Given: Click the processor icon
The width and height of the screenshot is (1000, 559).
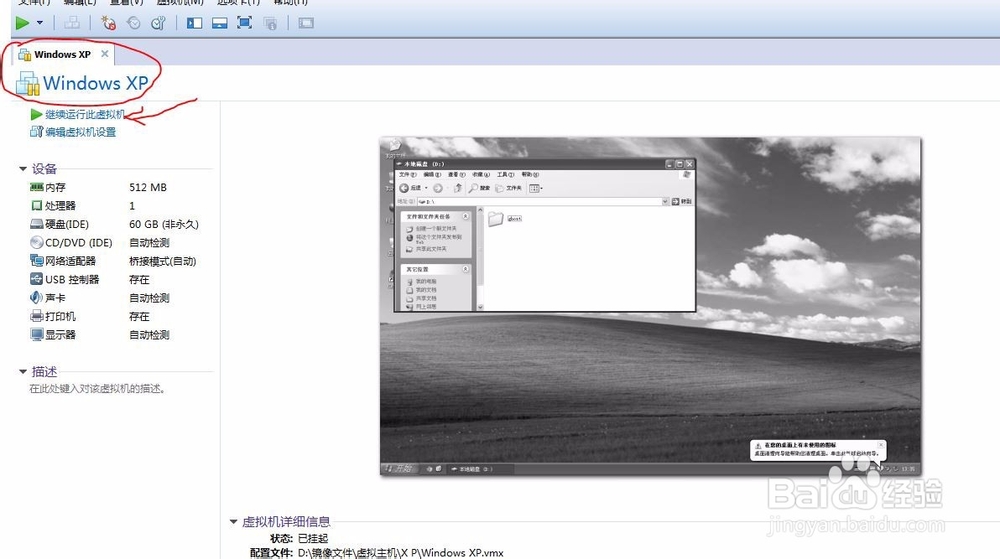Looking at the screenshot, I should 36,206.
